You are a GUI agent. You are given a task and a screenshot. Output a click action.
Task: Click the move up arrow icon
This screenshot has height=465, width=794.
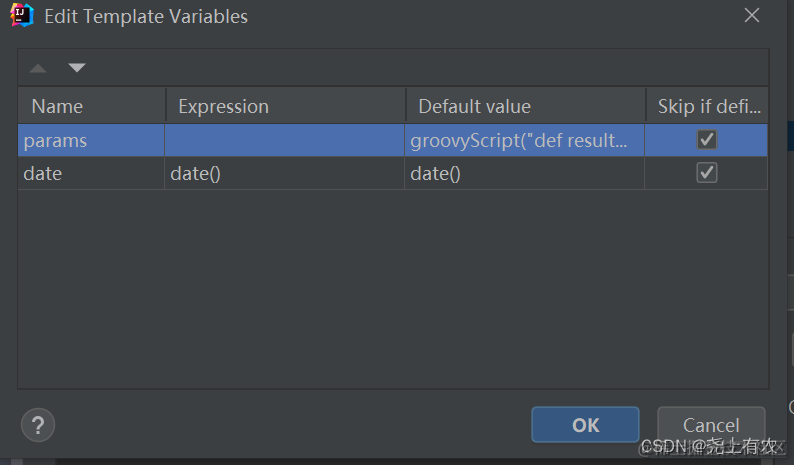tap(38, 68)
